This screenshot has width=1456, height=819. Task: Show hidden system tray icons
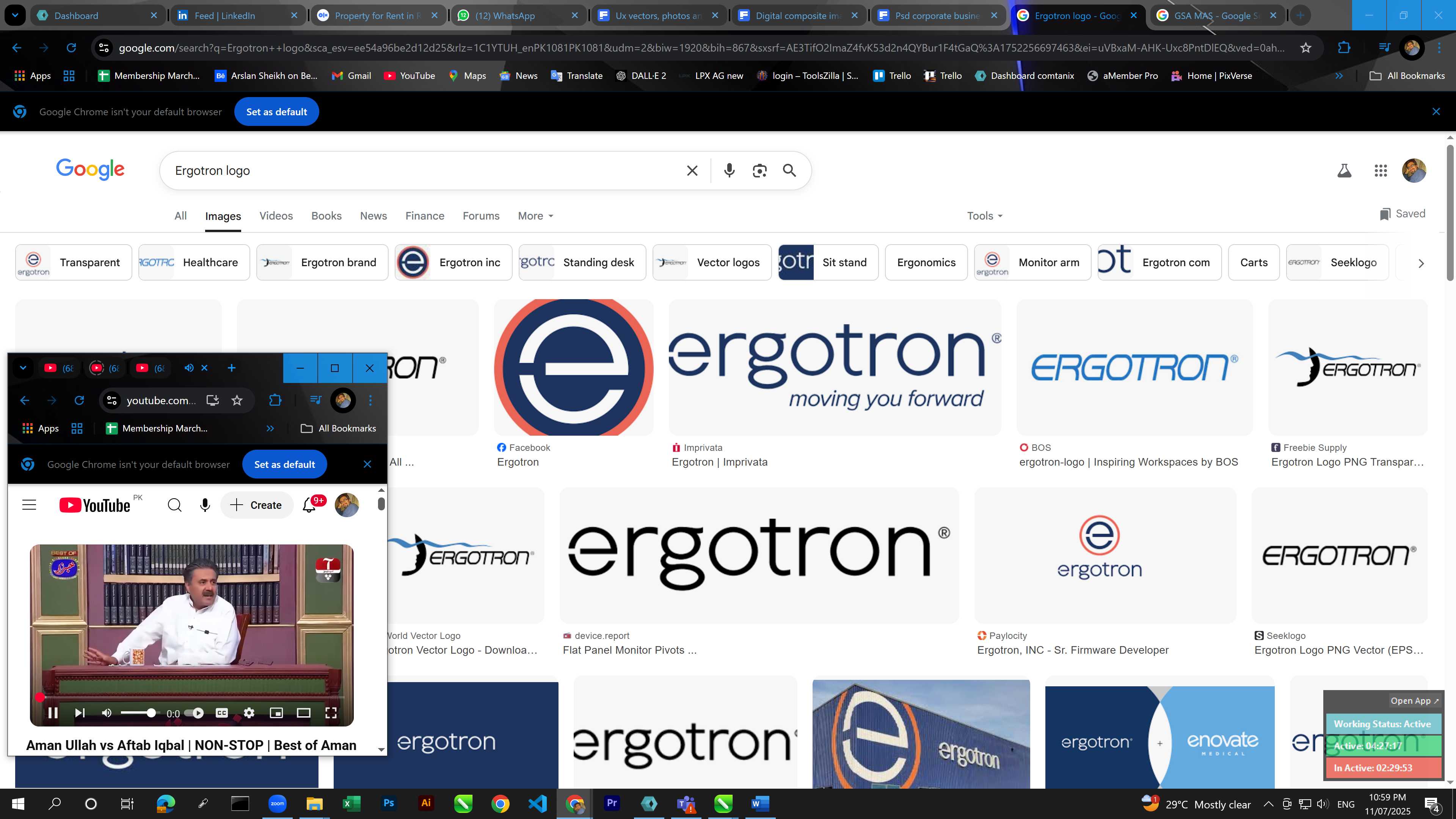[1268, 804]
